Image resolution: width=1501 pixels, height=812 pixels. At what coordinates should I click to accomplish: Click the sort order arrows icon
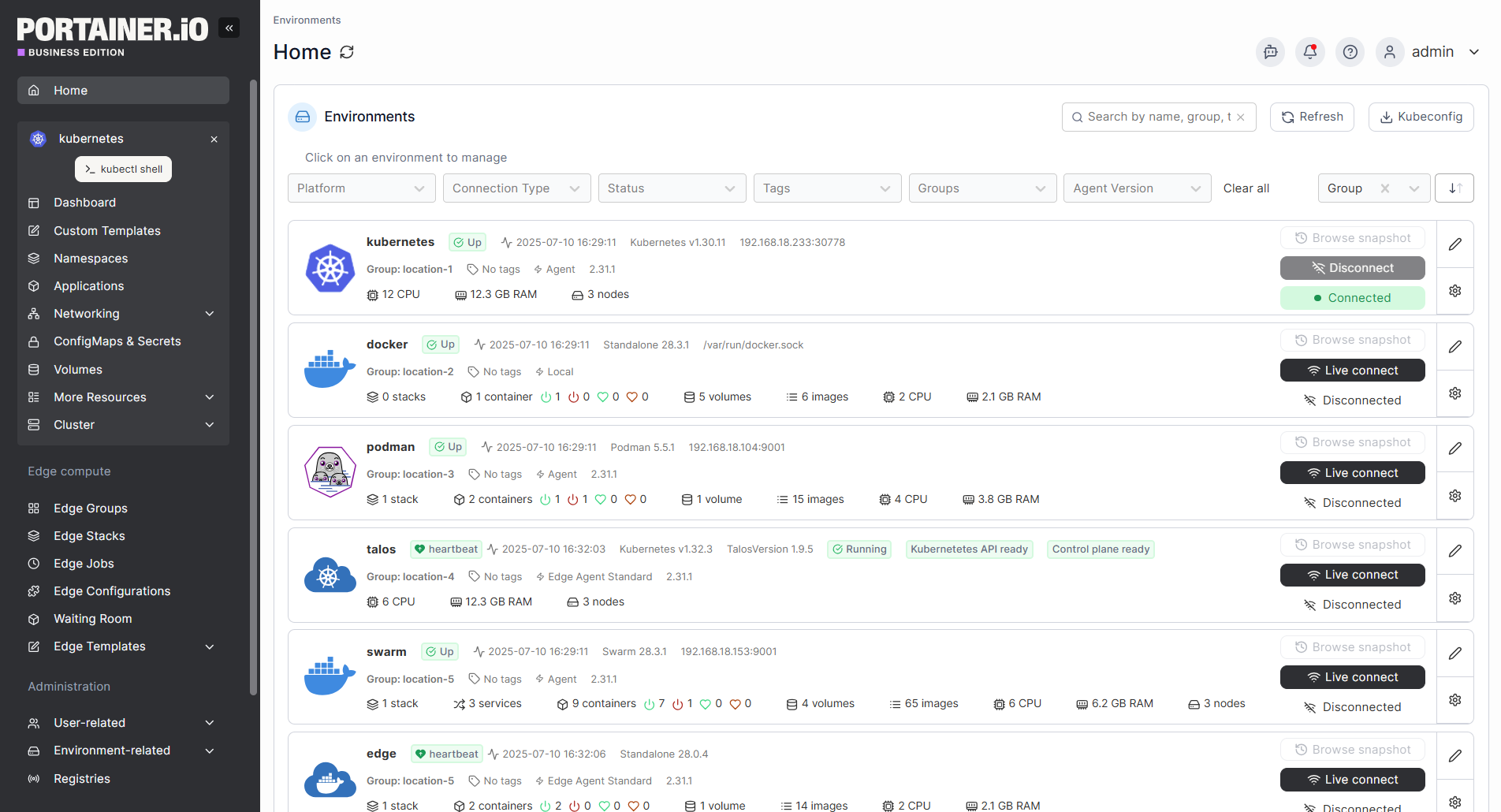pyautogui.click(x=1454, y=188)
